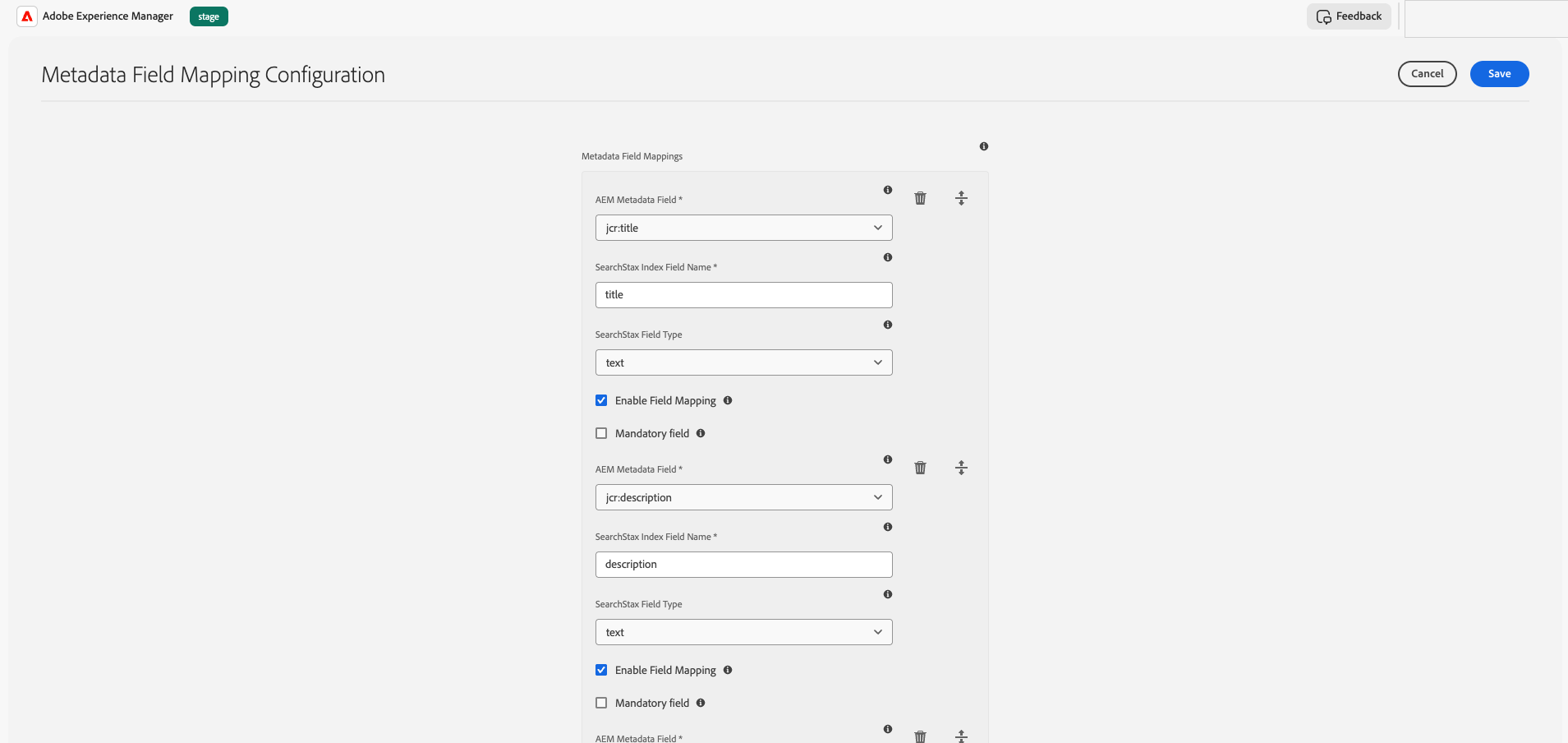
Task: Check Mandatory field for jcr:description mapping
Action: tap(601, 703)
